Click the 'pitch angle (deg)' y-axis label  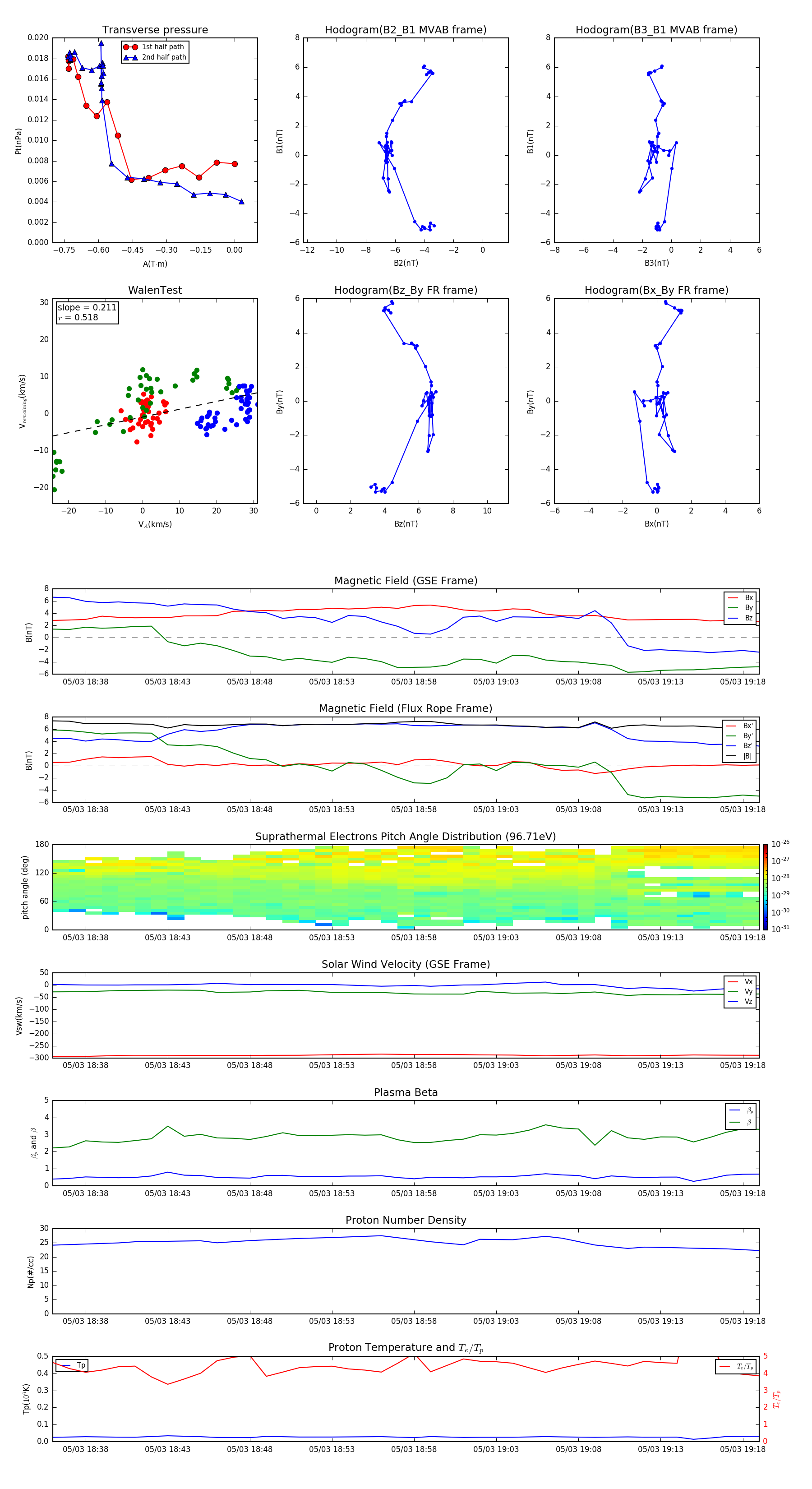coord(25,887)
